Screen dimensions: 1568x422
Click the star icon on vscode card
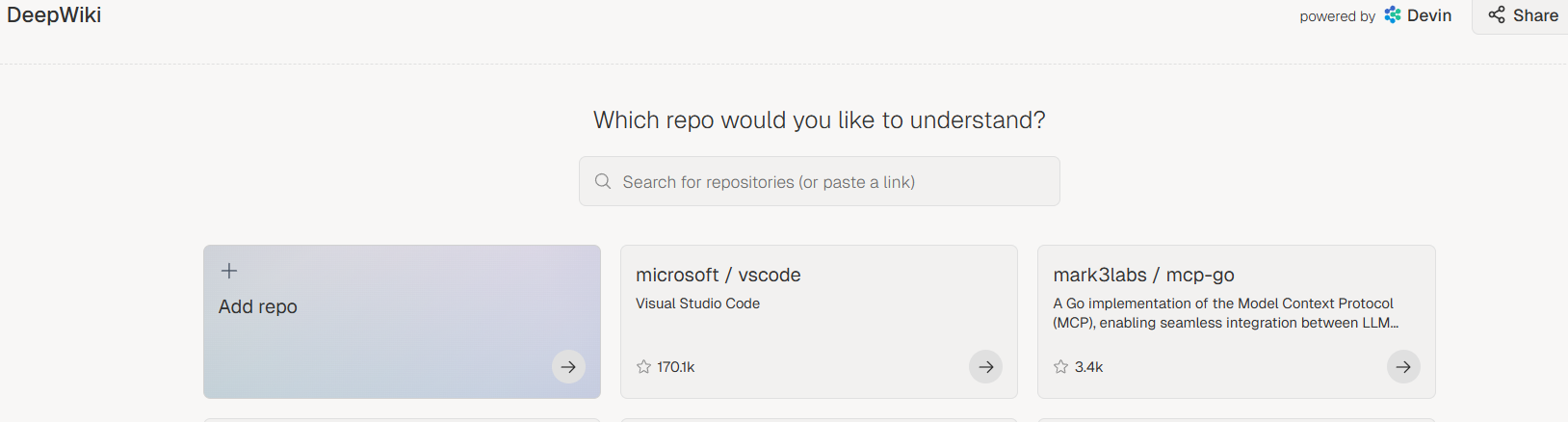[644, 367]
